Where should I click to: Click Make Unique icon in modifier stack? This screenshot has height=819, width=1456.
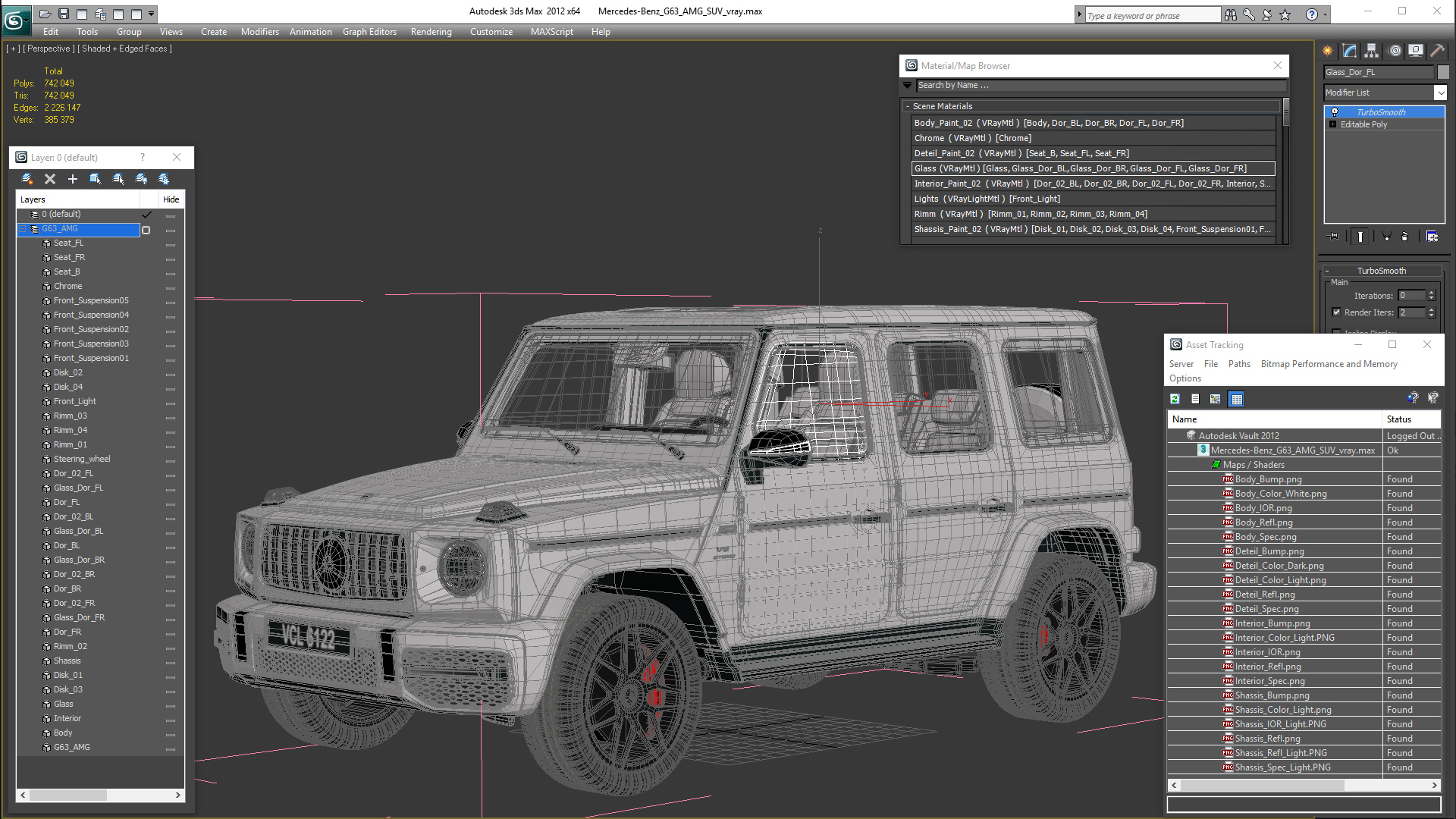[1386, 237]
